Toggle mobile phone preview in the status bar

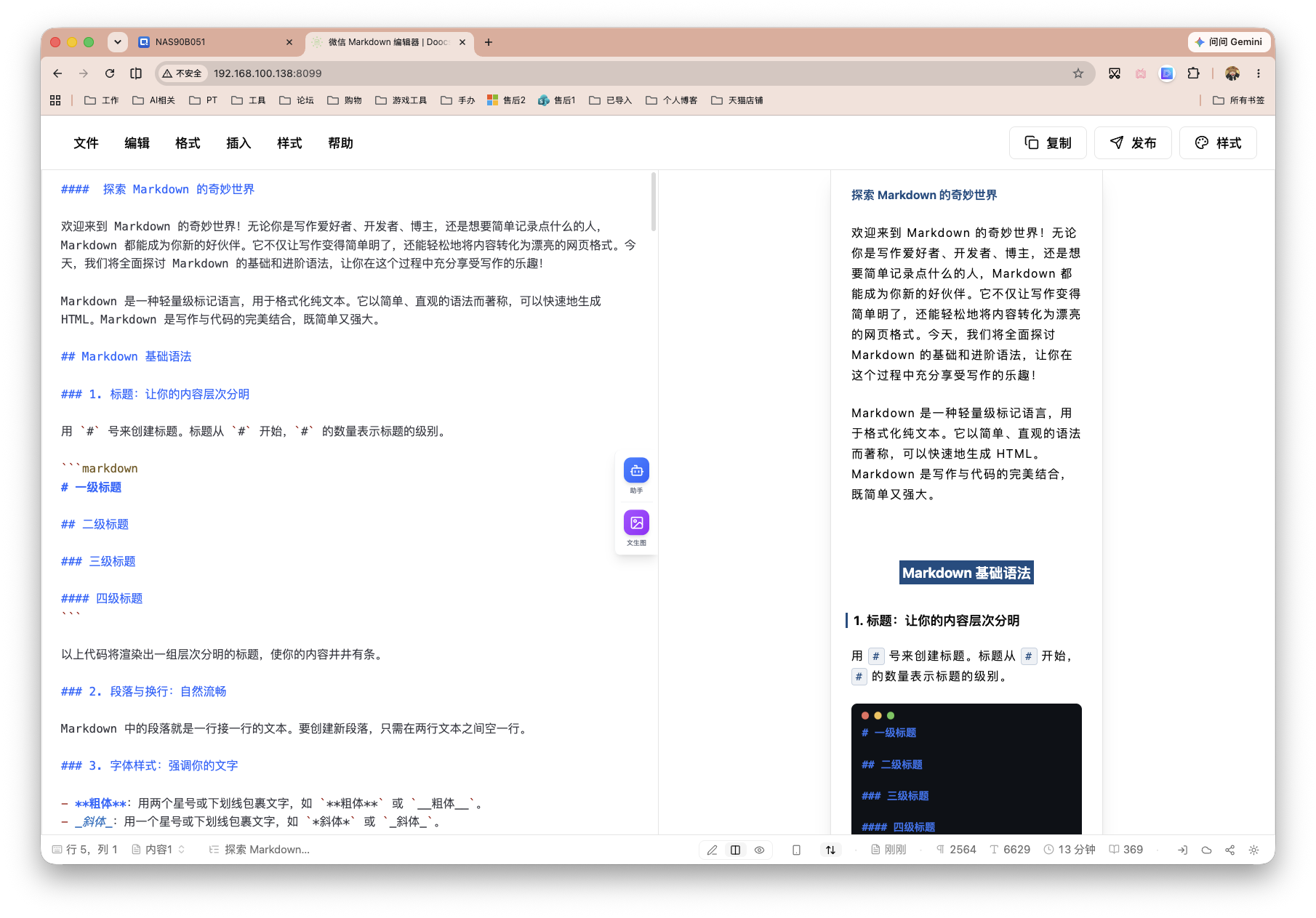pos(796,850)
